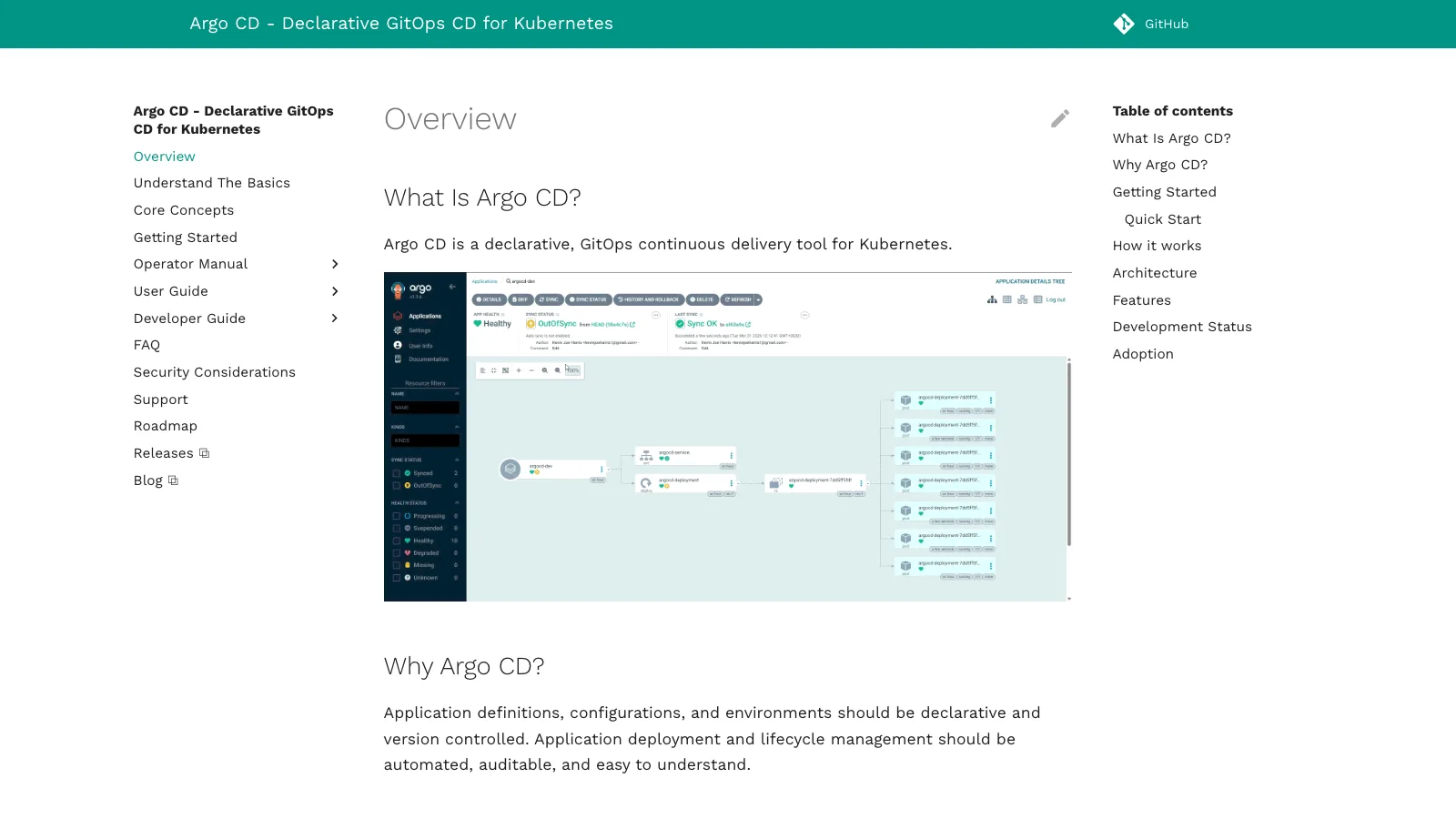
Task: Click the Blog external link icon
Action: 174,480
